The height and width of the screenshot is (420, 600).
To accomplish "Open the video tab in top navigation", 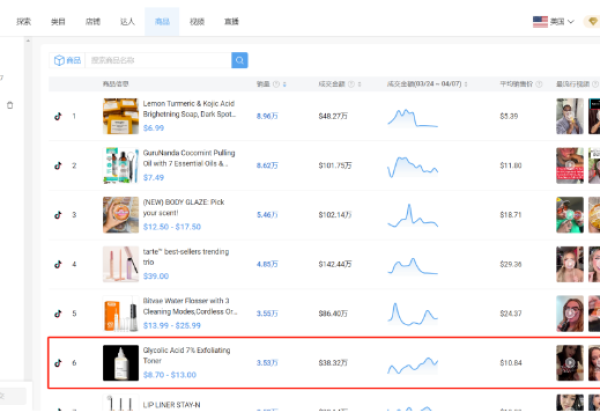I will point(197,22).
